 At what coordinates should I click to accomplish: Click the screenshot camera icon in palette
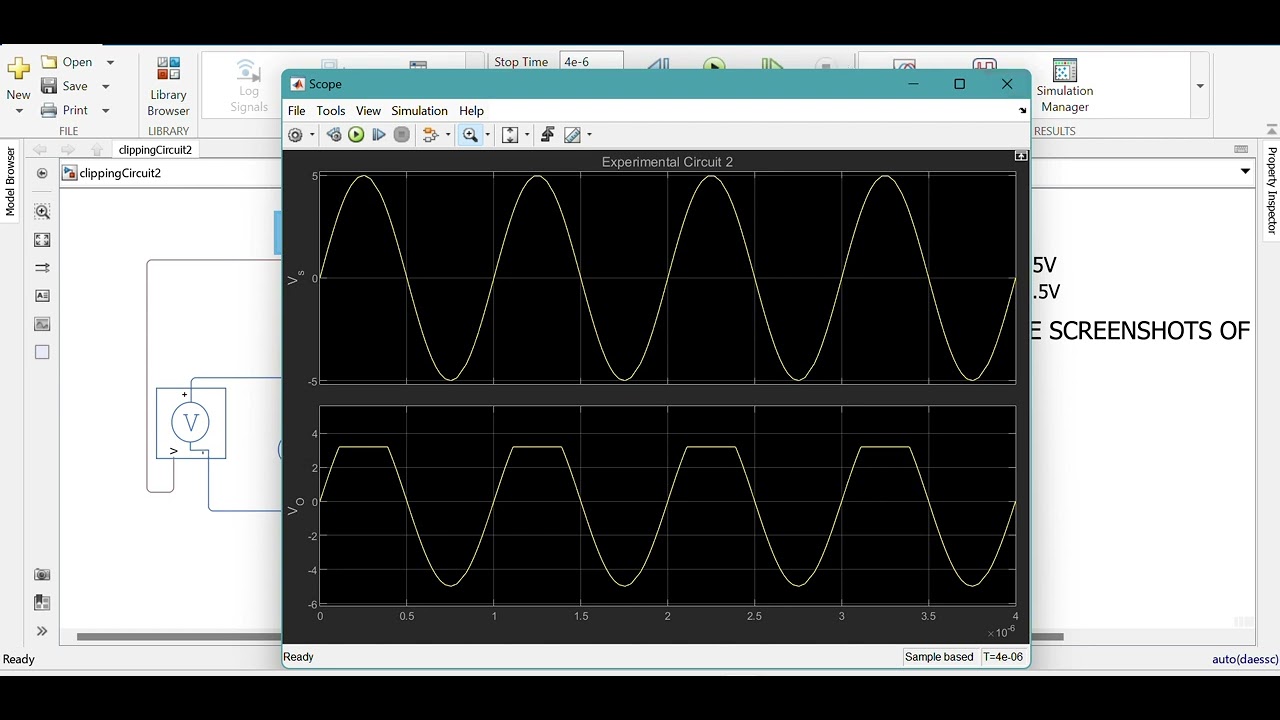pos(42,575)
